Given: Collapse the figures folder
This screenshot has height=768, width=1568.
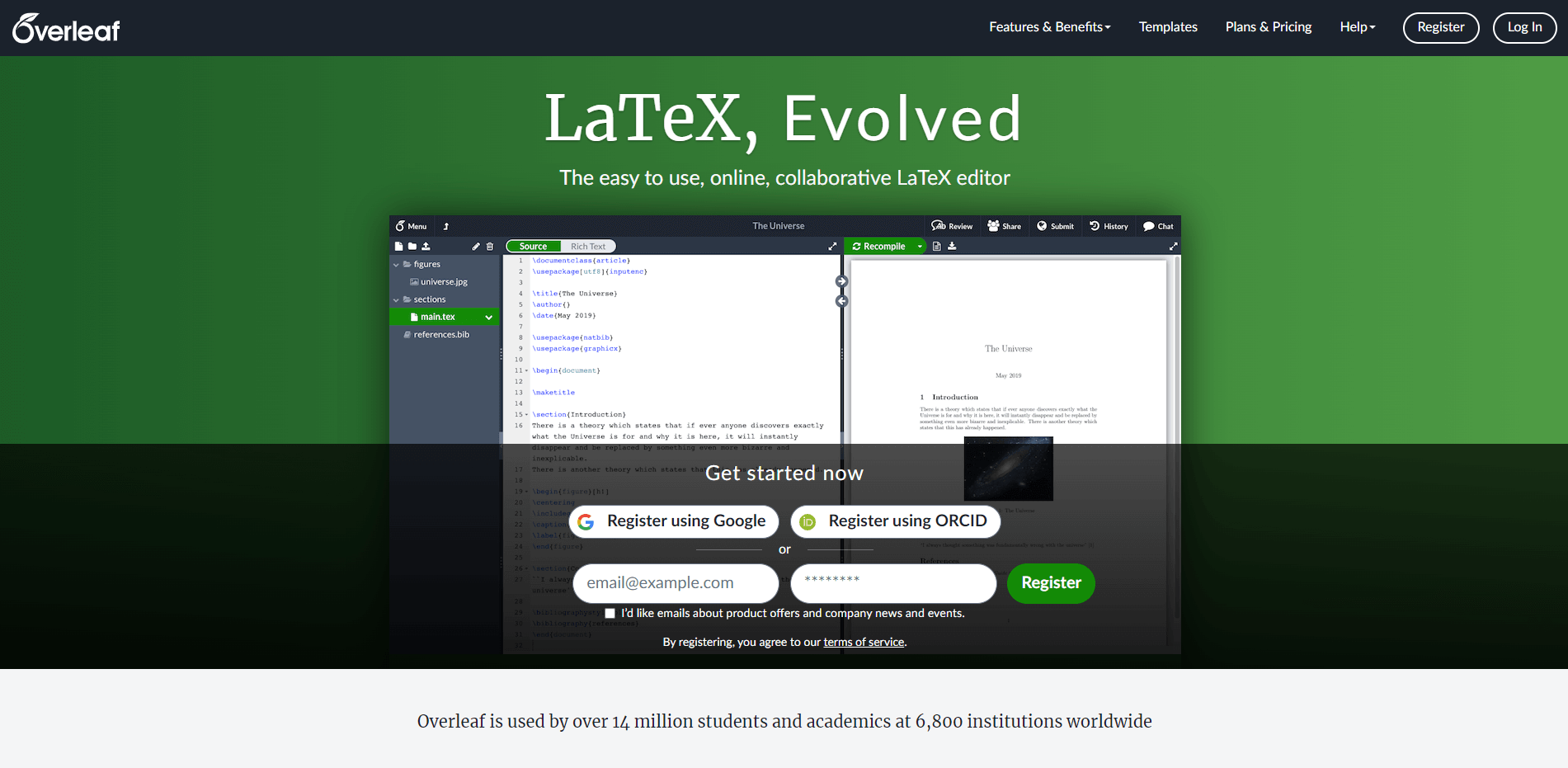Looking at the screenshot, I should [x=396, y=265].
